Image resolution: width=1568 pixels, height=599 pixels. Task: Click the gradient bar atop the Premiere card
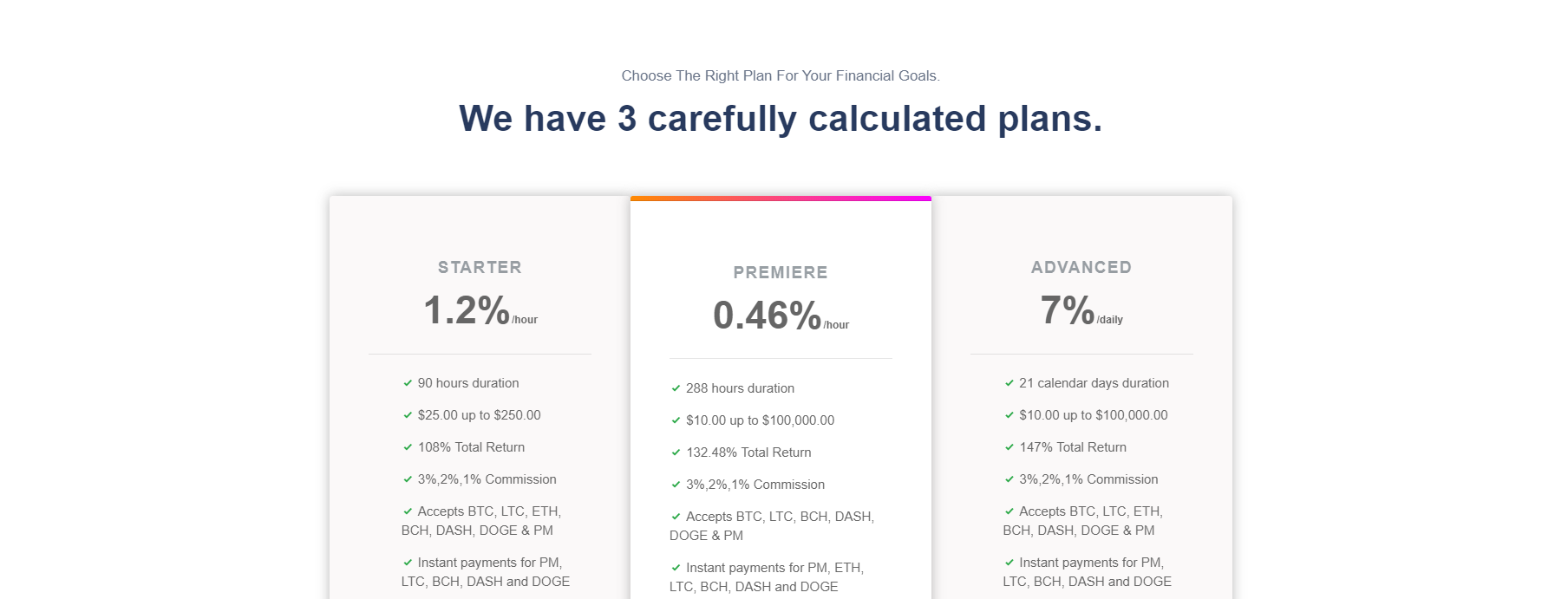(x=781, y=199)
